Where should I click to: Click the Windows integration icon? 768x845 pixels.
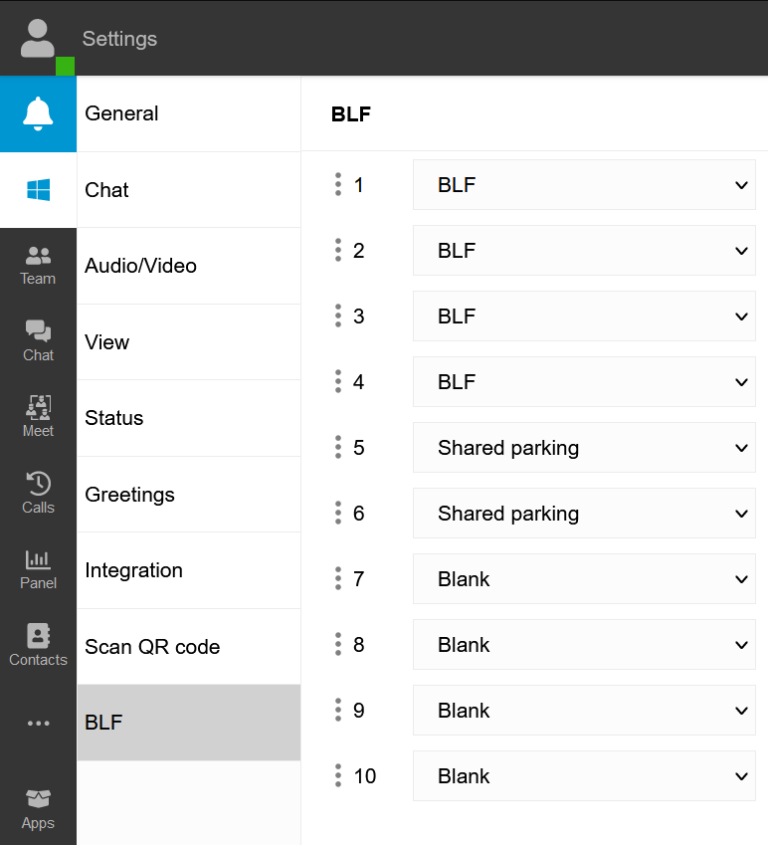pyautogui.click(x=38, y=190)
